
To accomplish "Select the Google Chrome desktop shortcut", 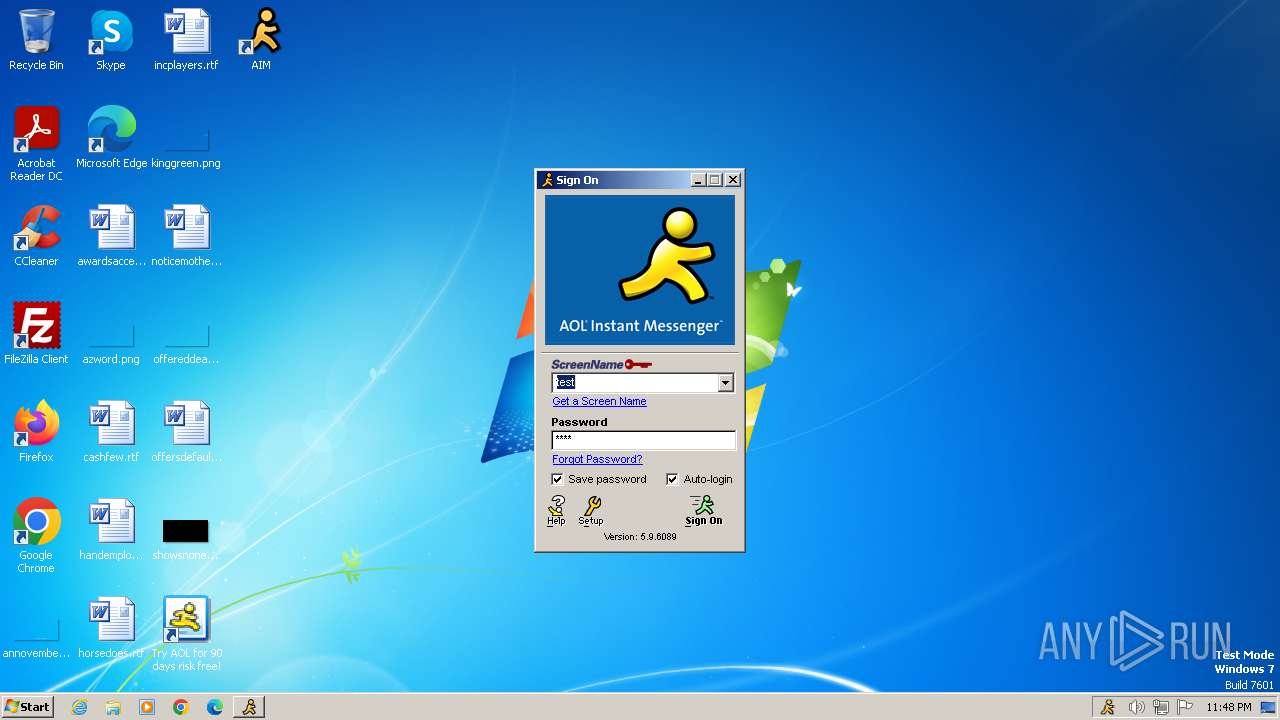I will pos(36,535).
